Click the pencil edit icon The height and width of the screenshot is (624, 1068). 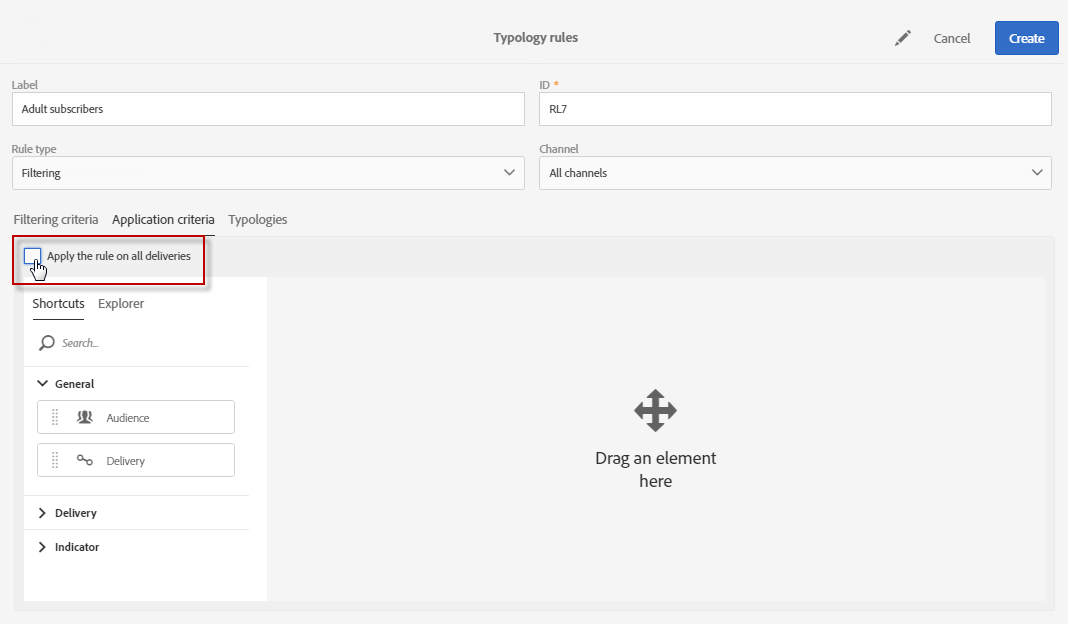[x=902, y=39]
